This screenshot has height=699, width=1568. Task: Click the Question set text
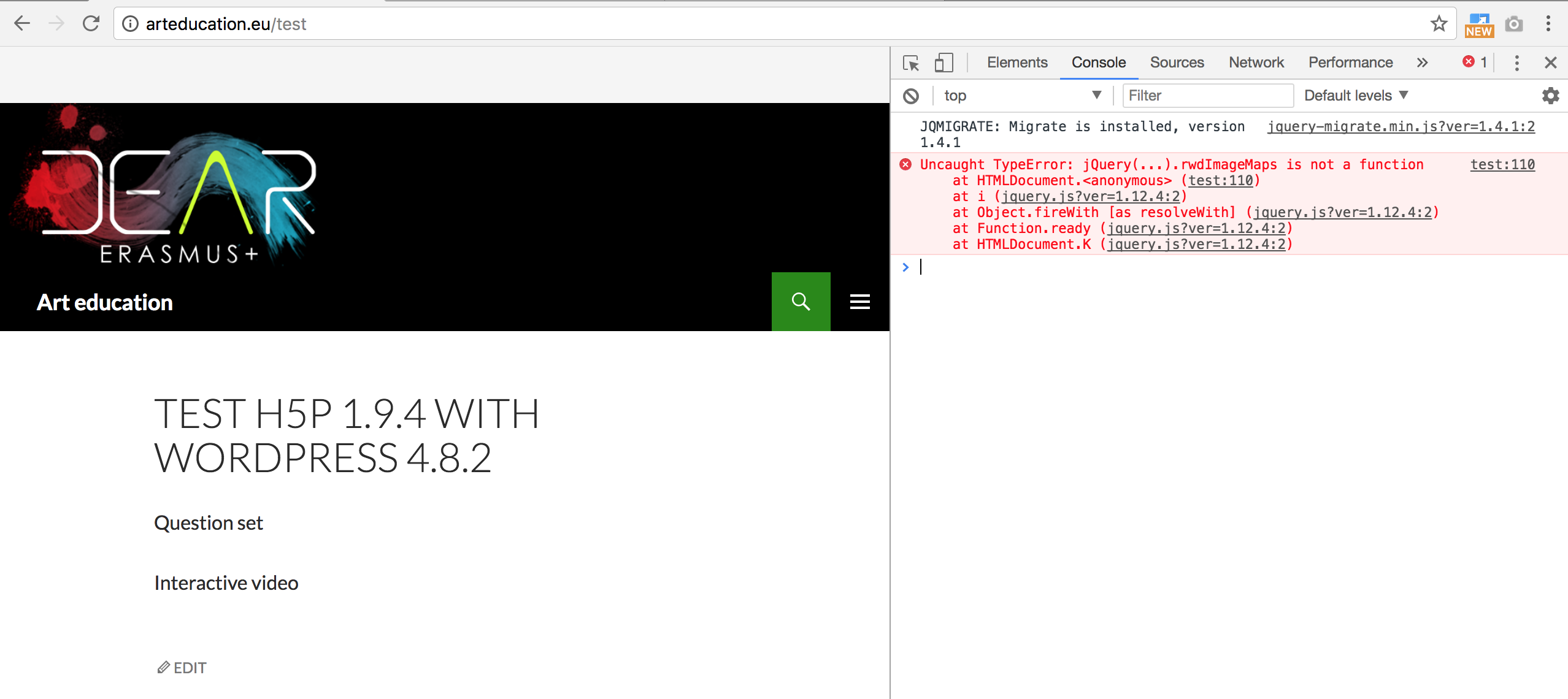pos(209,523)
